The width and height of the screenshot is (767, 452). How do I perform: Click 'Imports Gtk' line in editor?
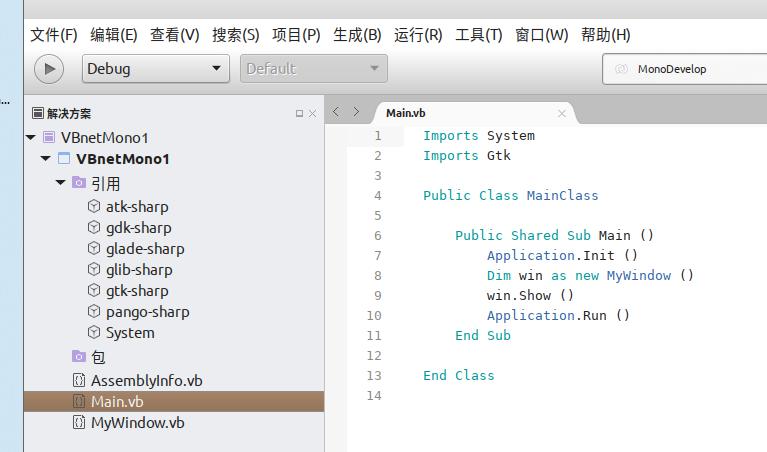467,156
